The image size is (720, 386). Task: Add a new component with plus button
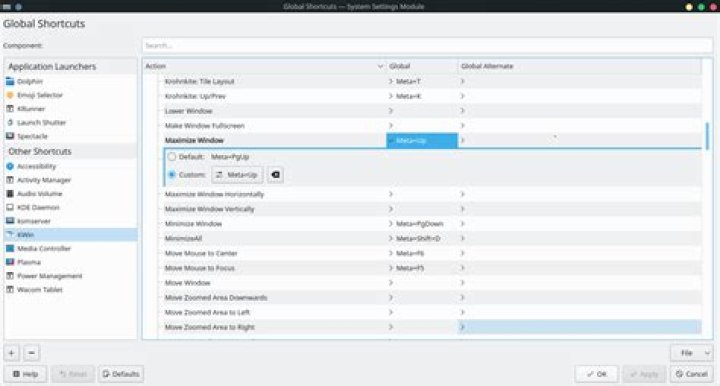click(11, 353)
